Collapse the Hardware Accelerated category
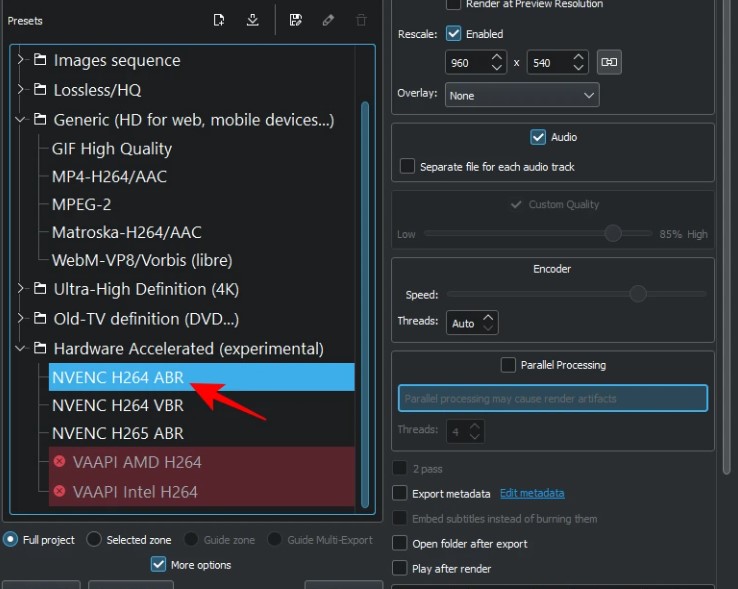The image size is (738, 589). 20,348
